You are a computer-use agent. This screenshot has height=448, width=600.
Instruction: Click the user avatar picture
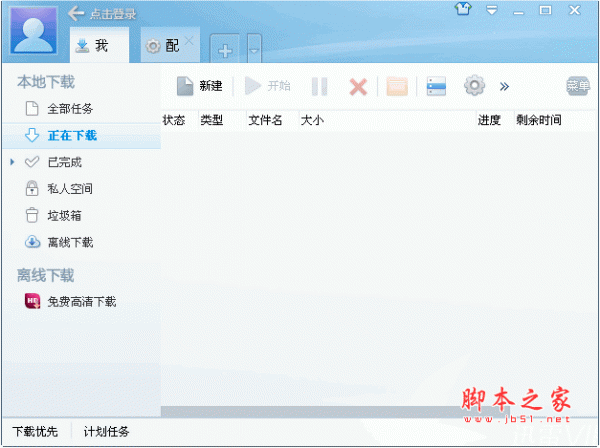coord(33,31)
